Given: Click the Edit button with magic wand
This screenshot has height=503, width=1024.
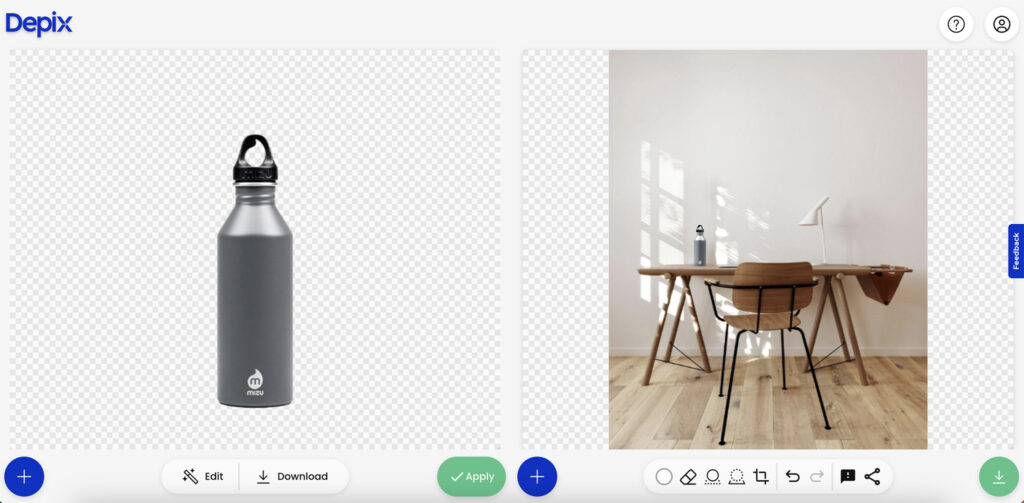Looking at the screenshot, I should (203, 476).
